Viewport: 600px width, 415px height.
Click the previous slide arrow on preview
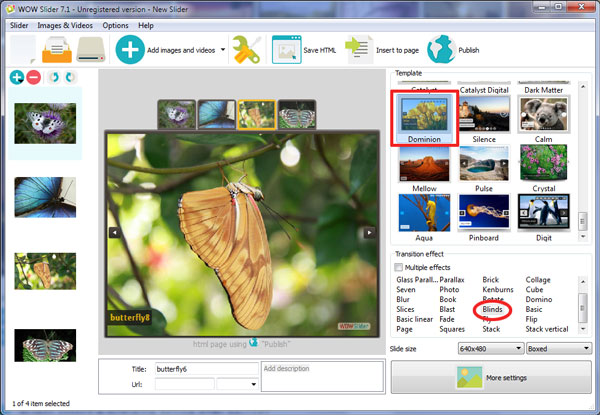[x=115, y=232]
